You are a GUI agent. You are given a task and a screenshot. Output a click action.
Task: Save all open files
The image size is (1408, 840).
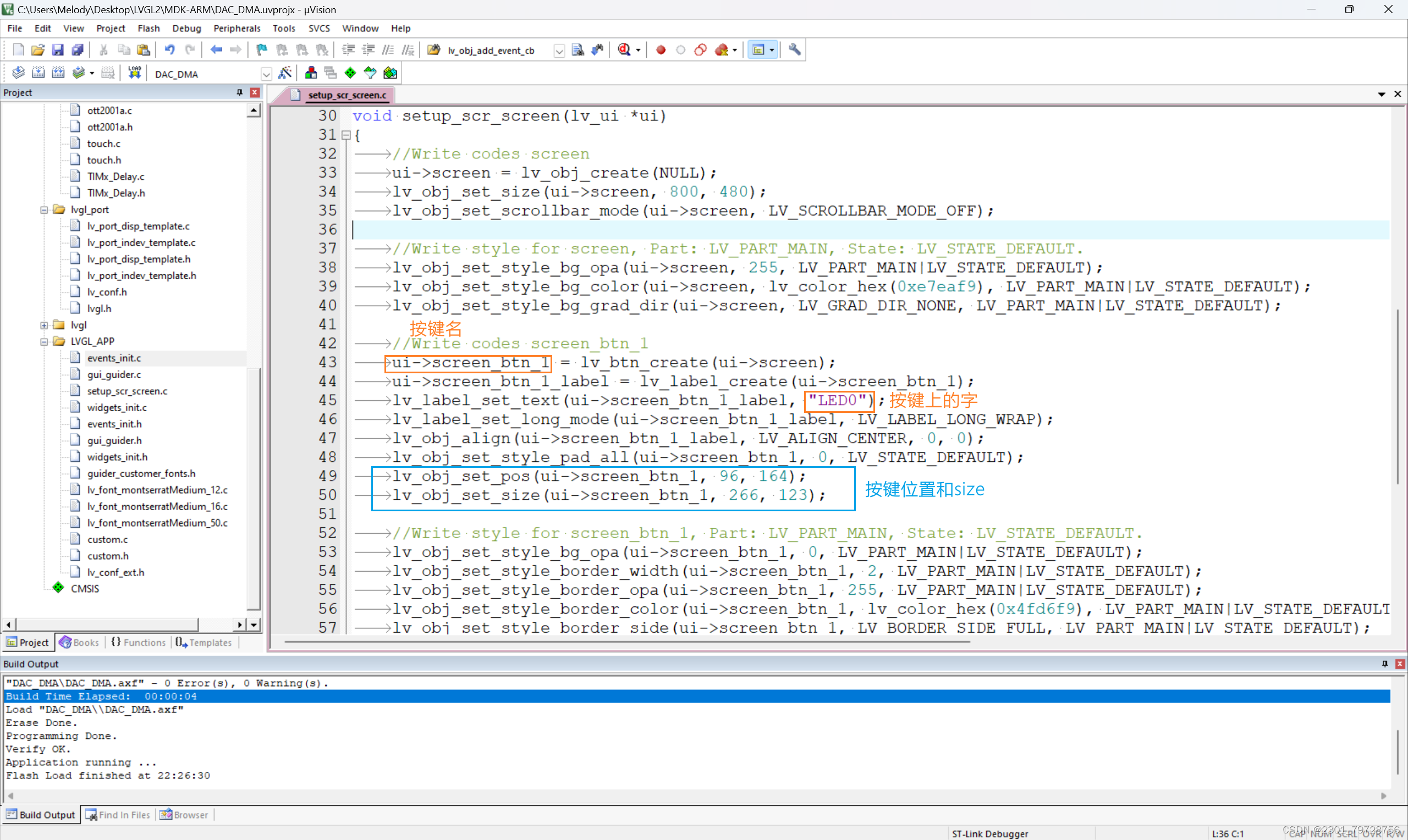[78, 50]
